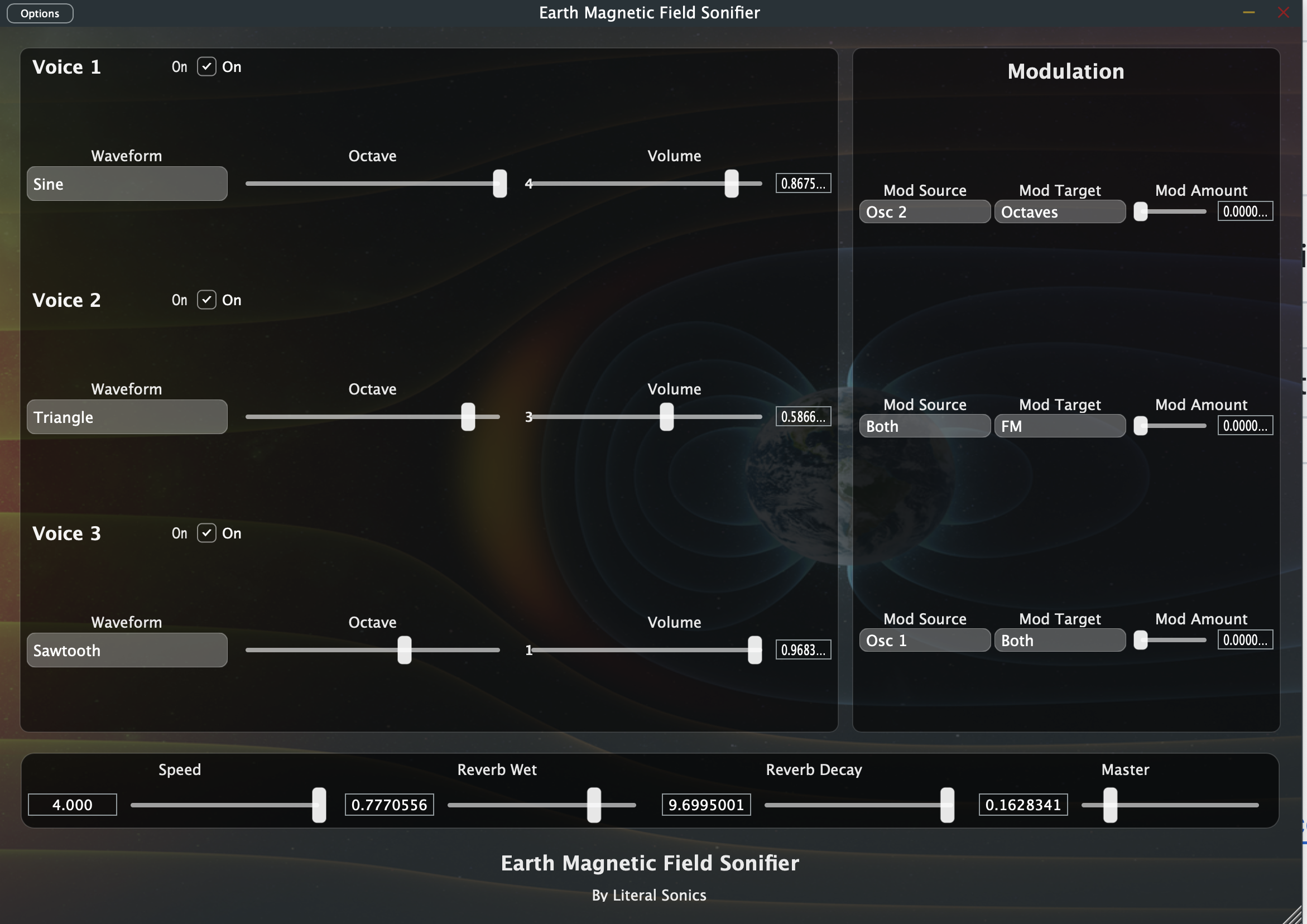
Task: Minimize the Sonifier window
Action: tap(1249, 12)
